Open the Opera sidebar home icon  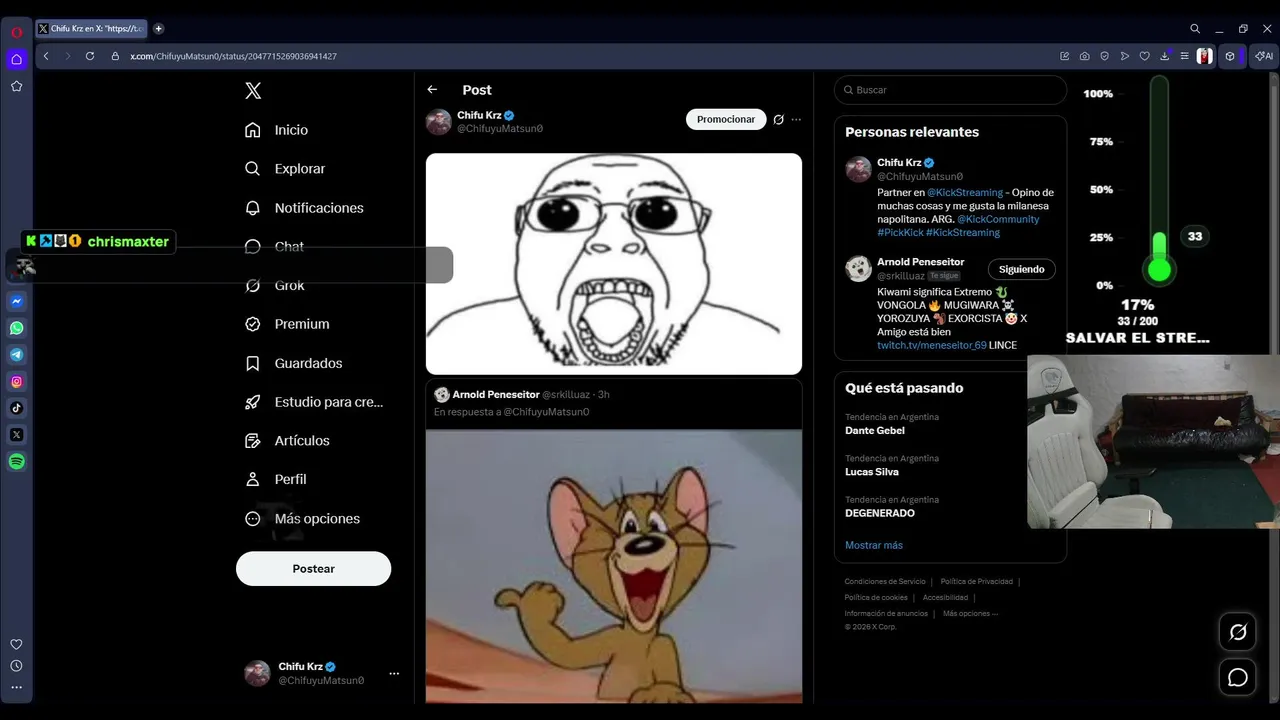pyautogui.click(x=17, y=59)
